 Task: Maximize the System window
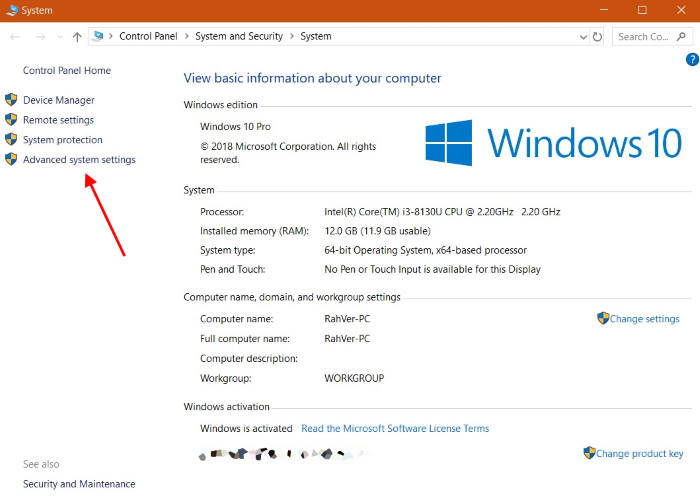pyautogui.click(x=642, y=10)
